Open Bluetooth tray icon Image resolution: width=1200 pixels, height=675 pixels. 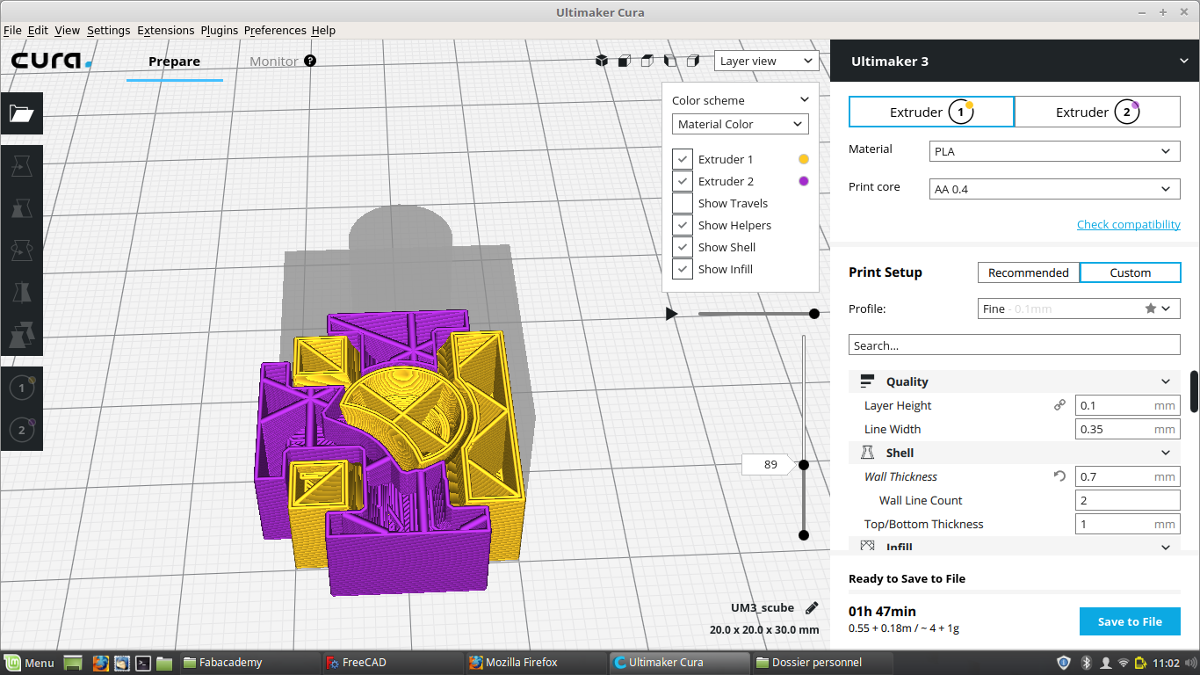[x=1086, y=662]
